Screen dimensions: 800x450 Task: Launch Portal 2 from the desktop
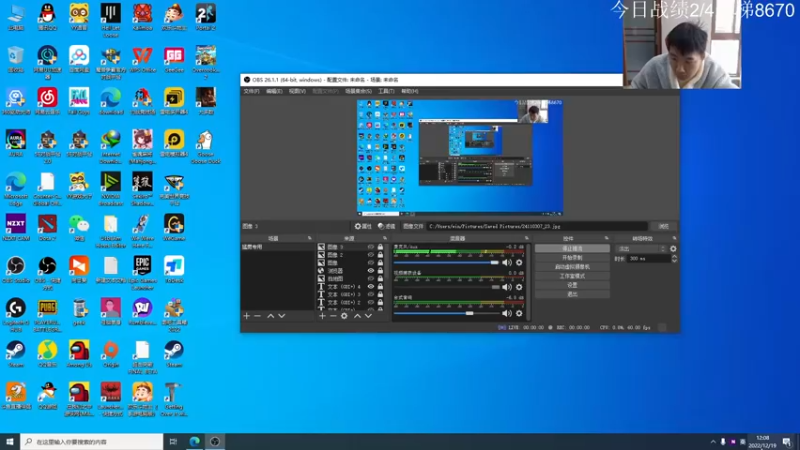[206, 17]
